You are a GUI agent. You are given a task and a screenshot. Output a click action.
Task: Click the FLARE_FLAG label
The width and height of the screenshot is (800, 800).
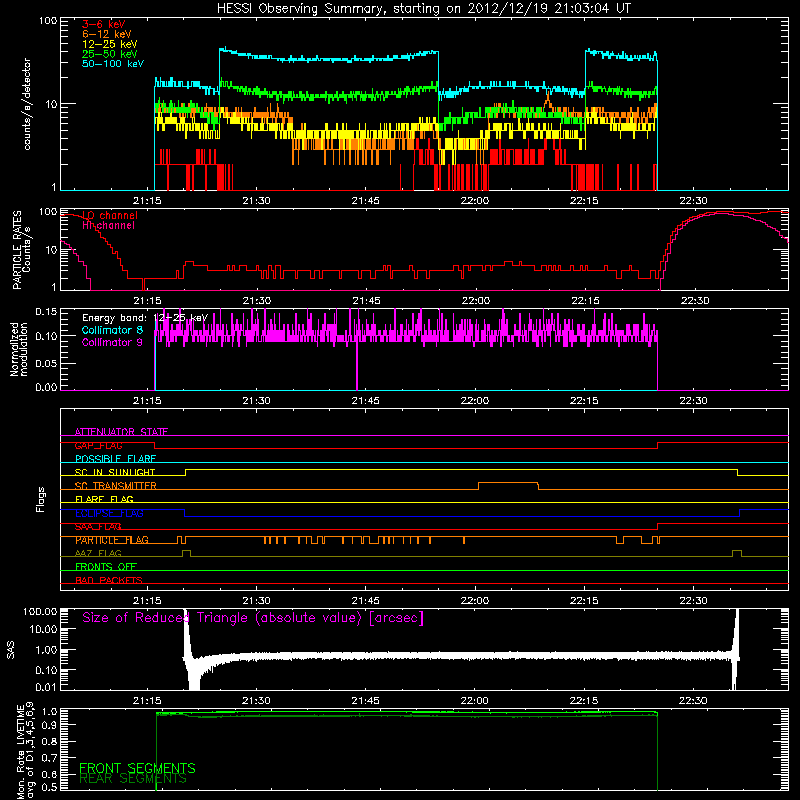pyautogui.click(x=104, y=499)
